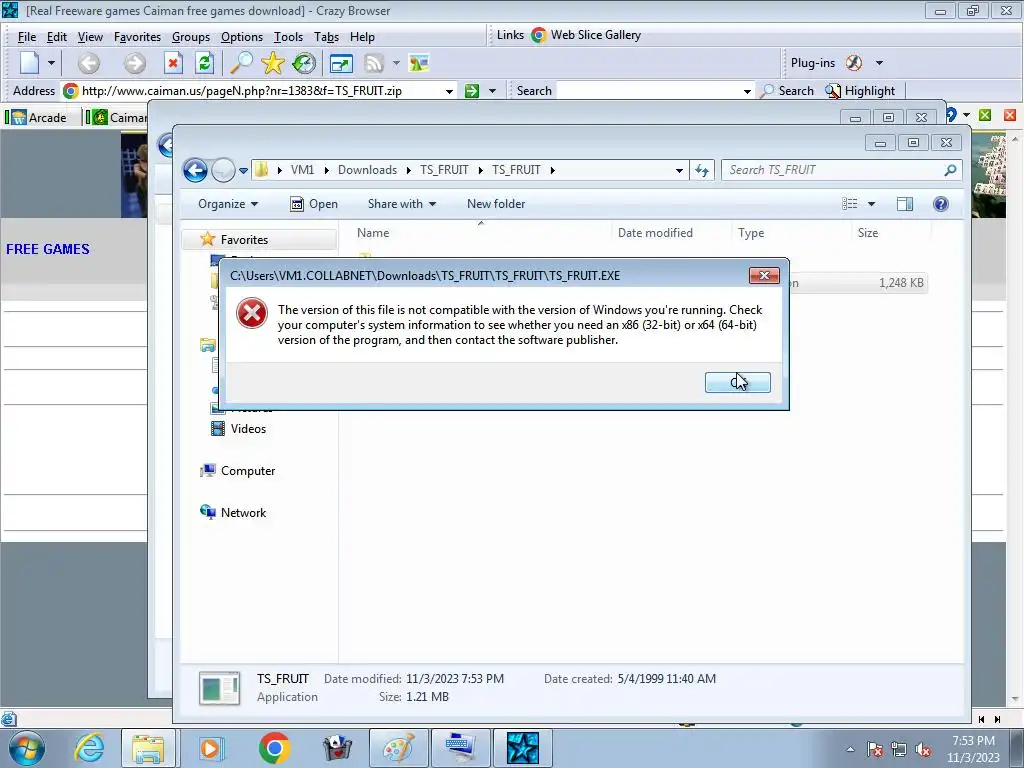
Task: Click the Search button beside search box
Action: [x=788, y=91]
